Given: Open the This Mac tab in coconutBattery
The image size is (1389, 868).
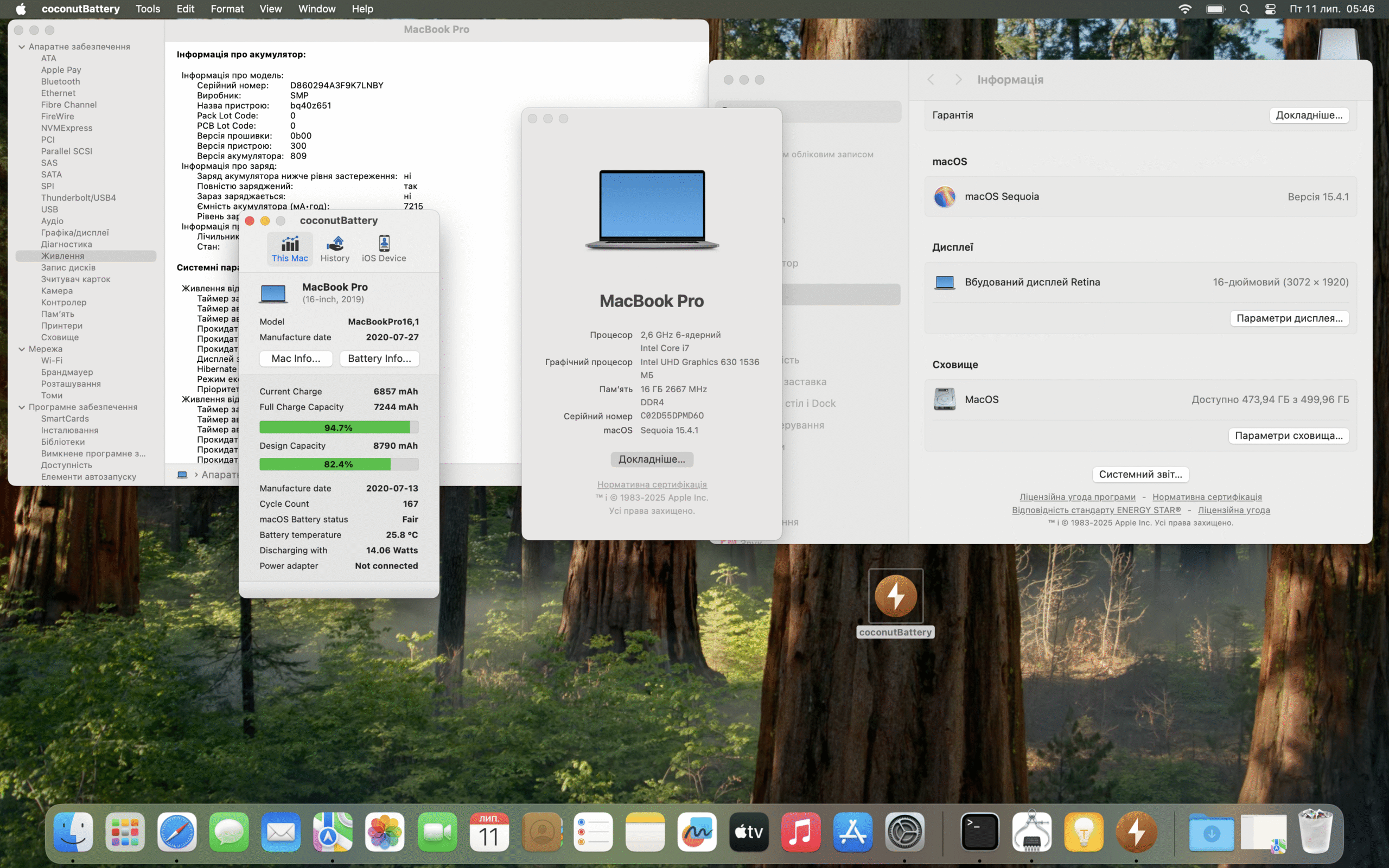Looking at the screenshot, I should tap(290, 248).
